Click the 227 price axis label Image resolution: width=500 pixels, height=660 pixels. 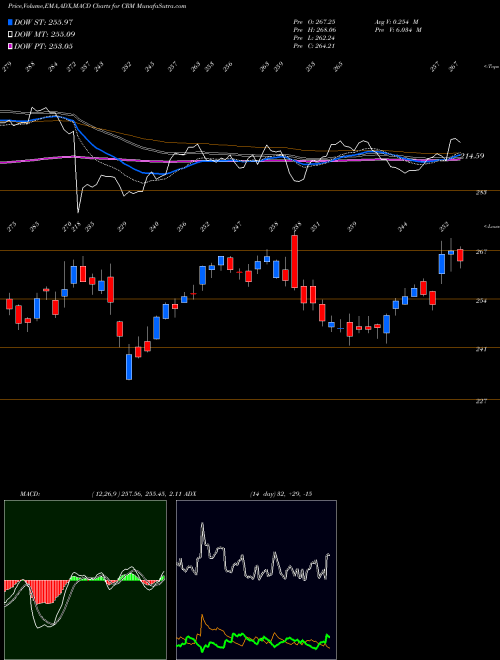[x=481, y=401]
